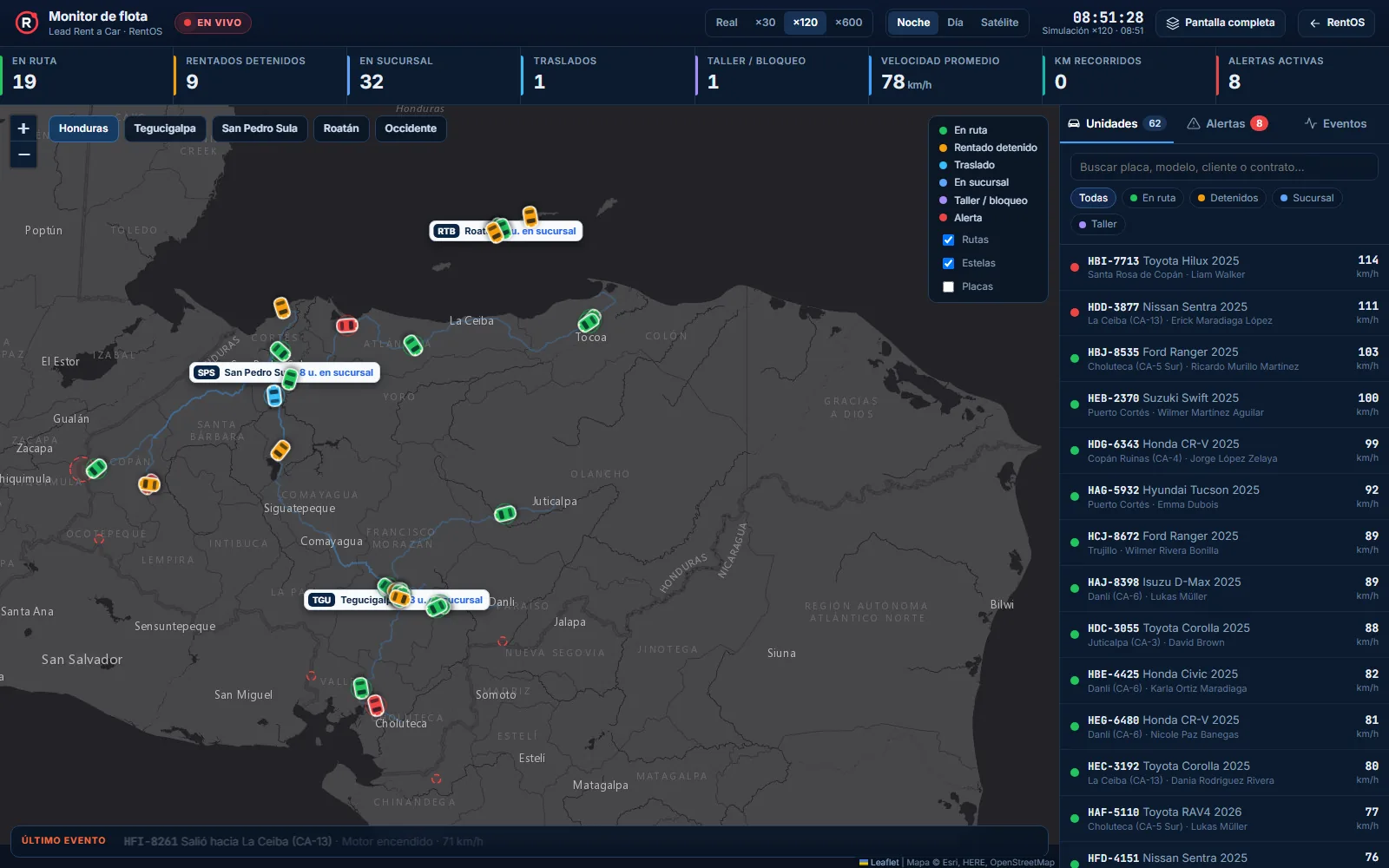Open the Unidades tab

[1116, 123]
